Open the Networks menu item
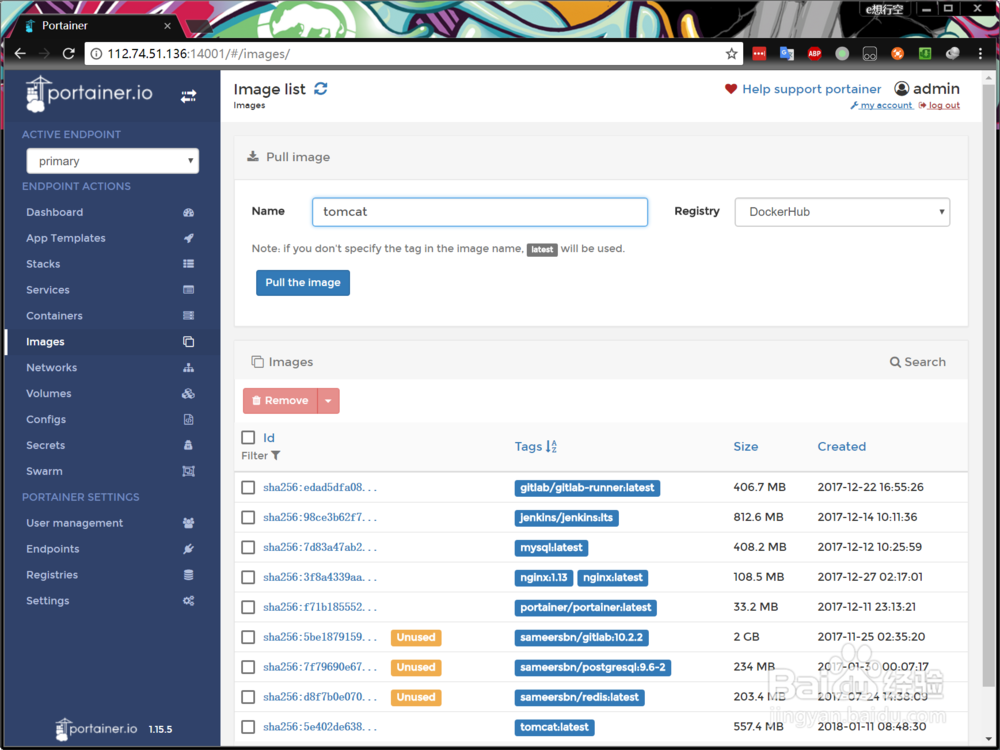 (112, 368)
